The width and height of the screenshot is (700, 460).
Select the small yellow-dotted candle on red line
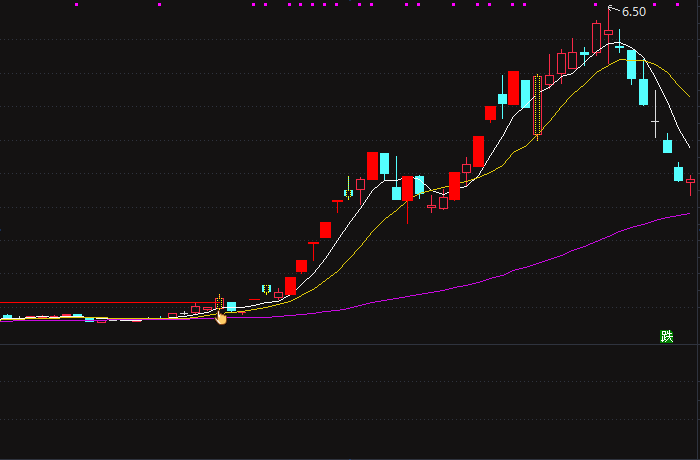pos(219,302)
